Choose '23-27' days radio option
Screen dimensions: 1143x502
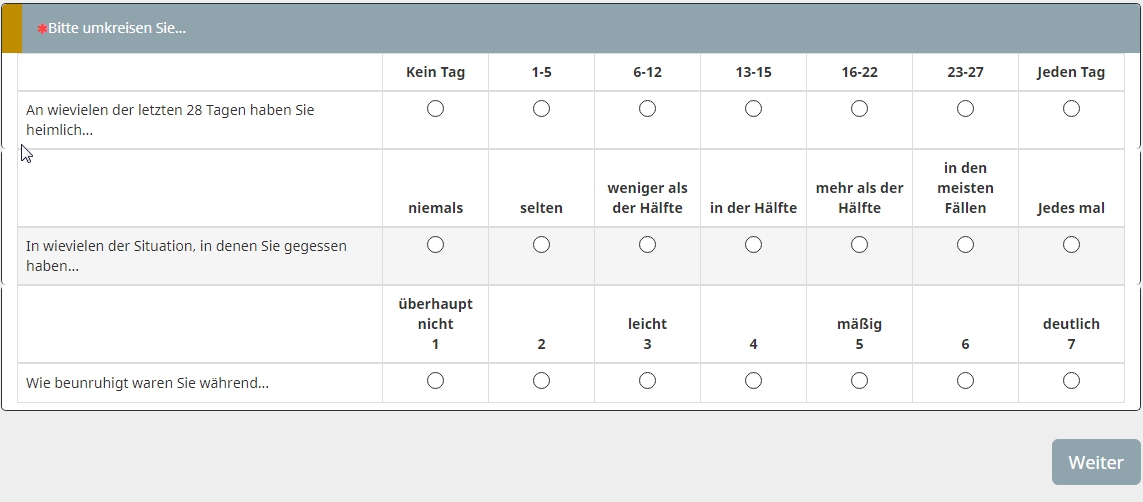point(965,109)
